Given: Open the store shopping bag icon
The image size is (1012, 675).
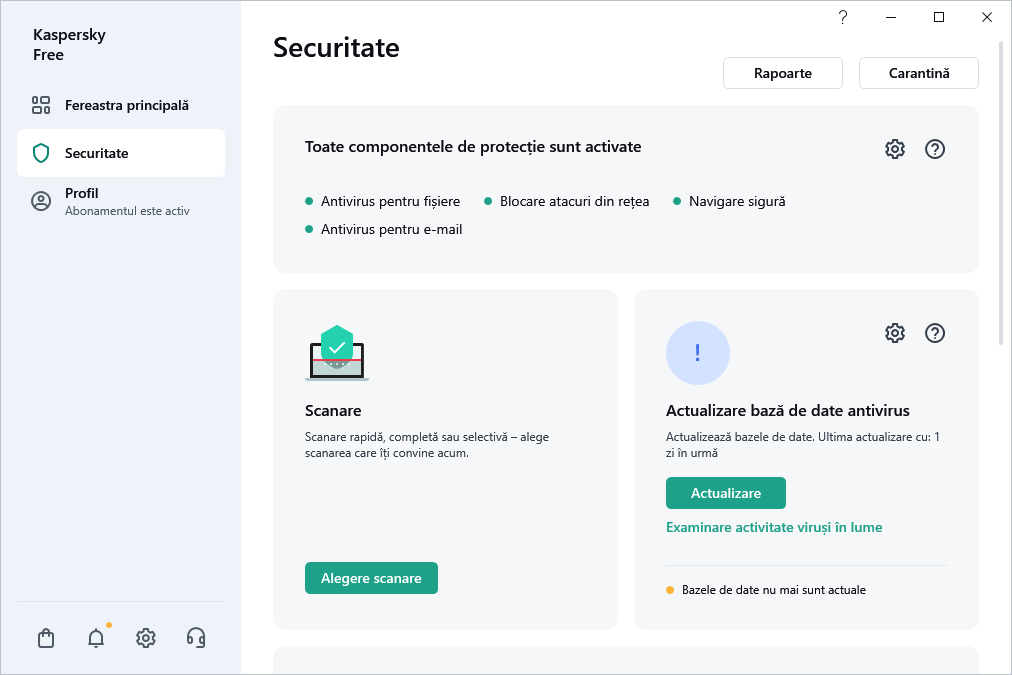Looking at the screenshot, I should click(46, 638).
